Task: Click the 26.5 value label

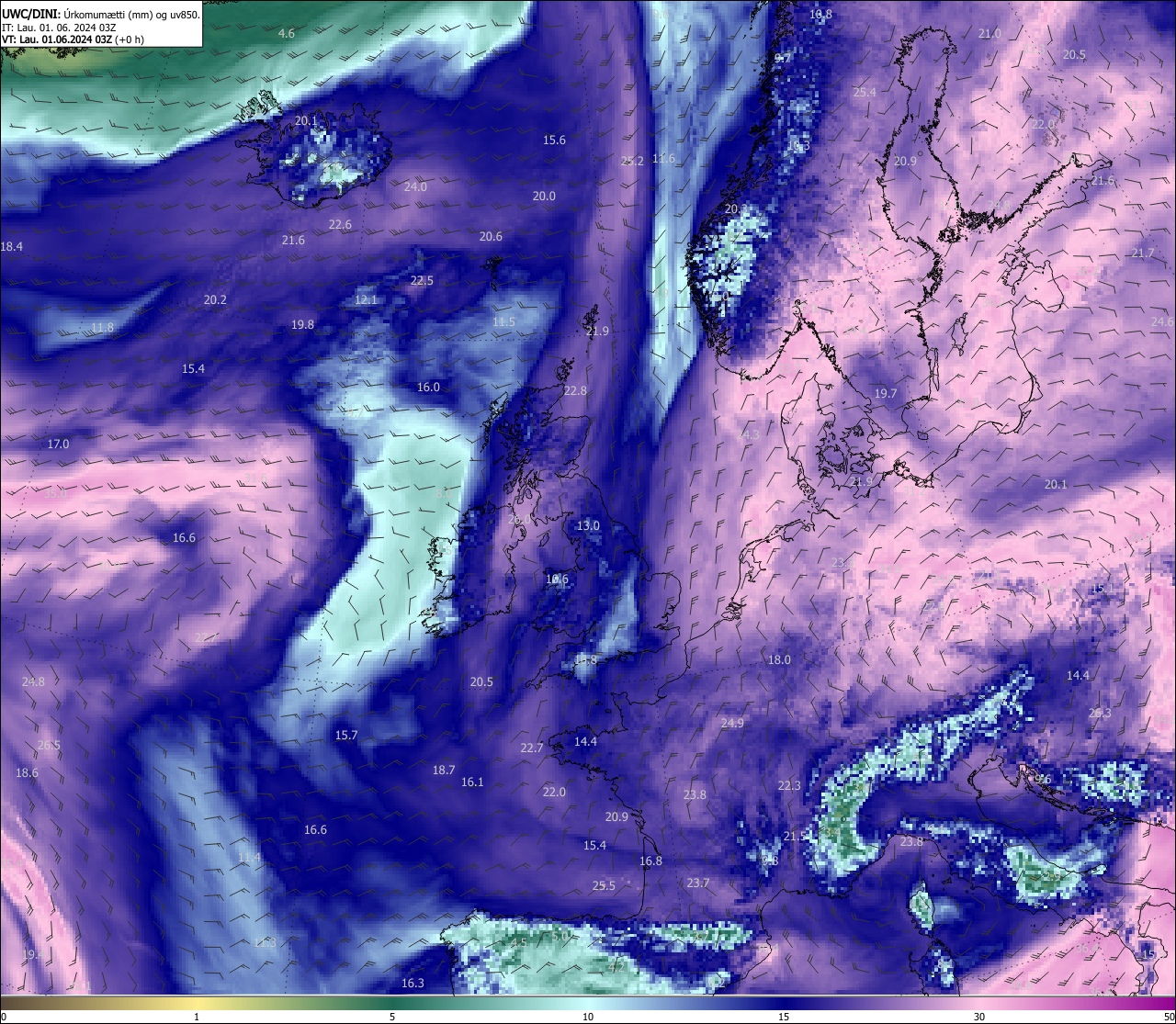Action: pos(49,745)
